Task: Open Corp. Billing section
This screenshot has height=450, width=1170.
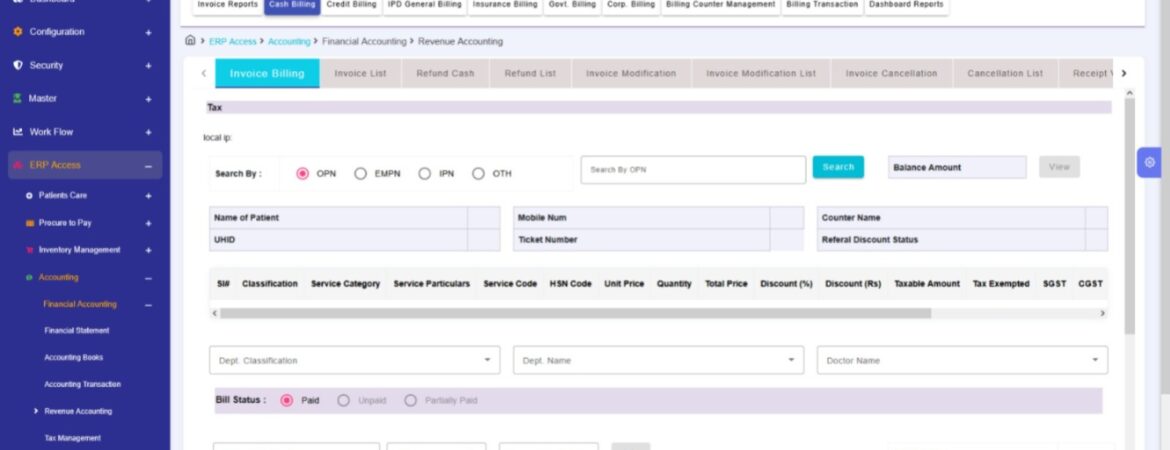Action: [x=631, y=5]
